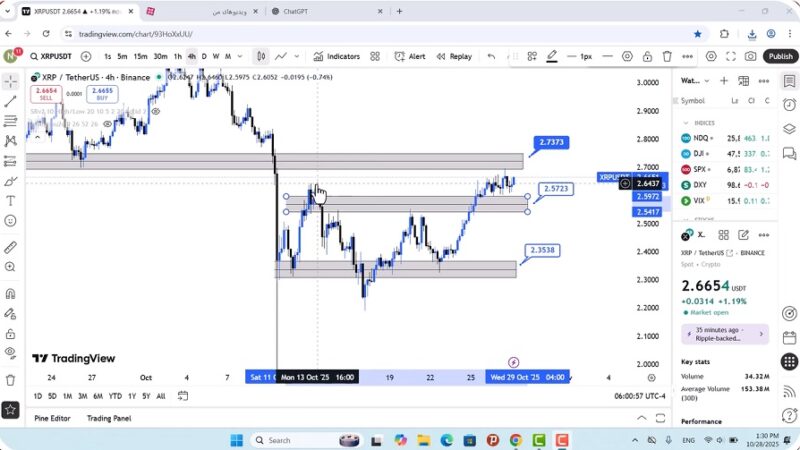
Task: Select the Text tool in left toolbar
Action: (x=11, y=200)
